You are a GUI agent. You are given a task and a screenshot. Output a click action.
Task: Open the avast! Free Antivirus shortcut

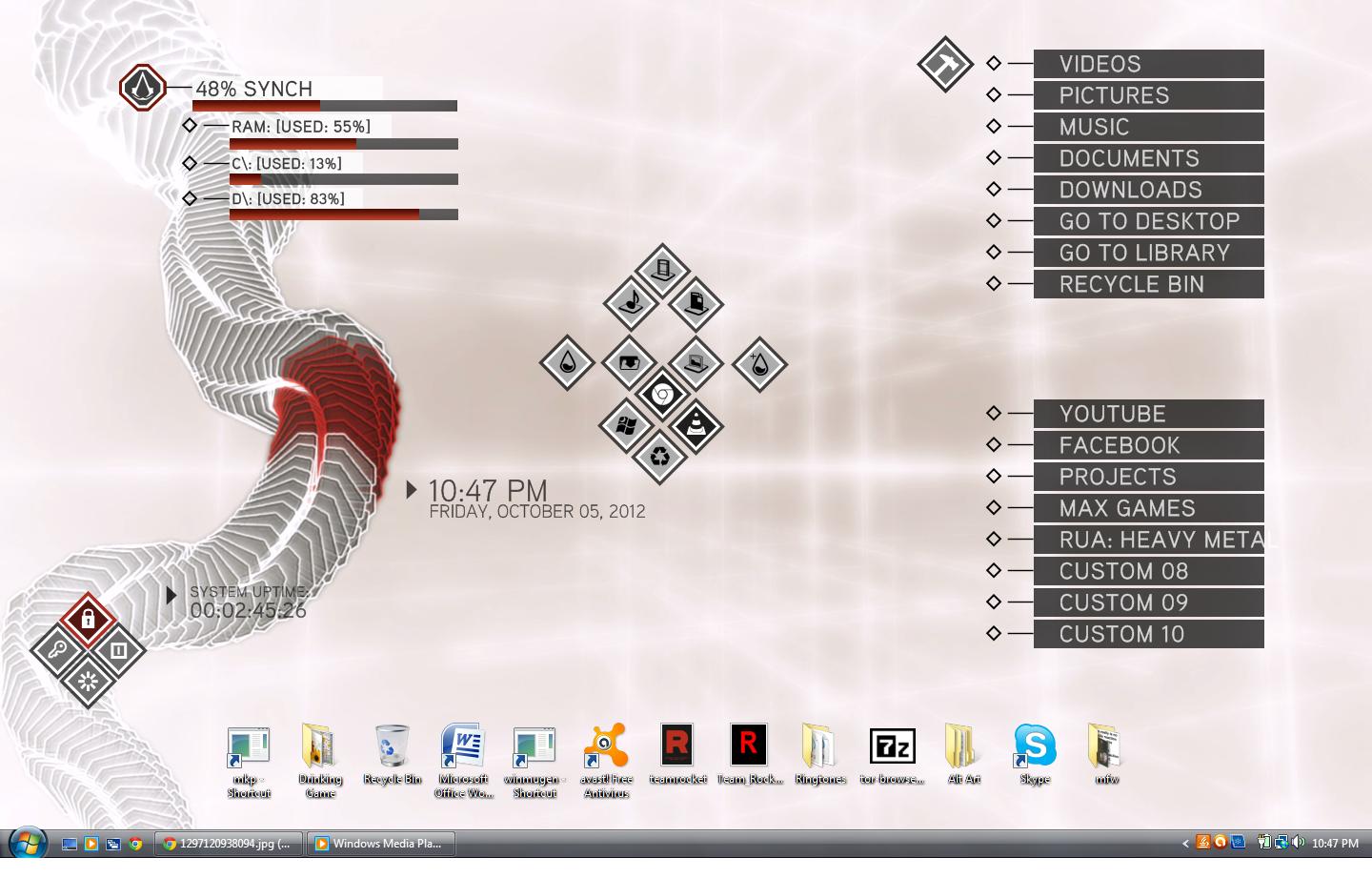(606, 761)
